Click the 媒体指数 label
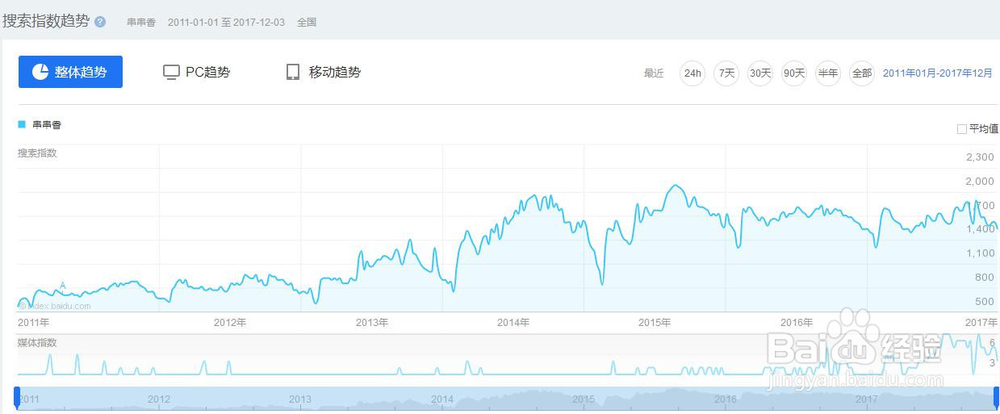The height and width of the screenshot is (414, 1000). click(38, 343)
